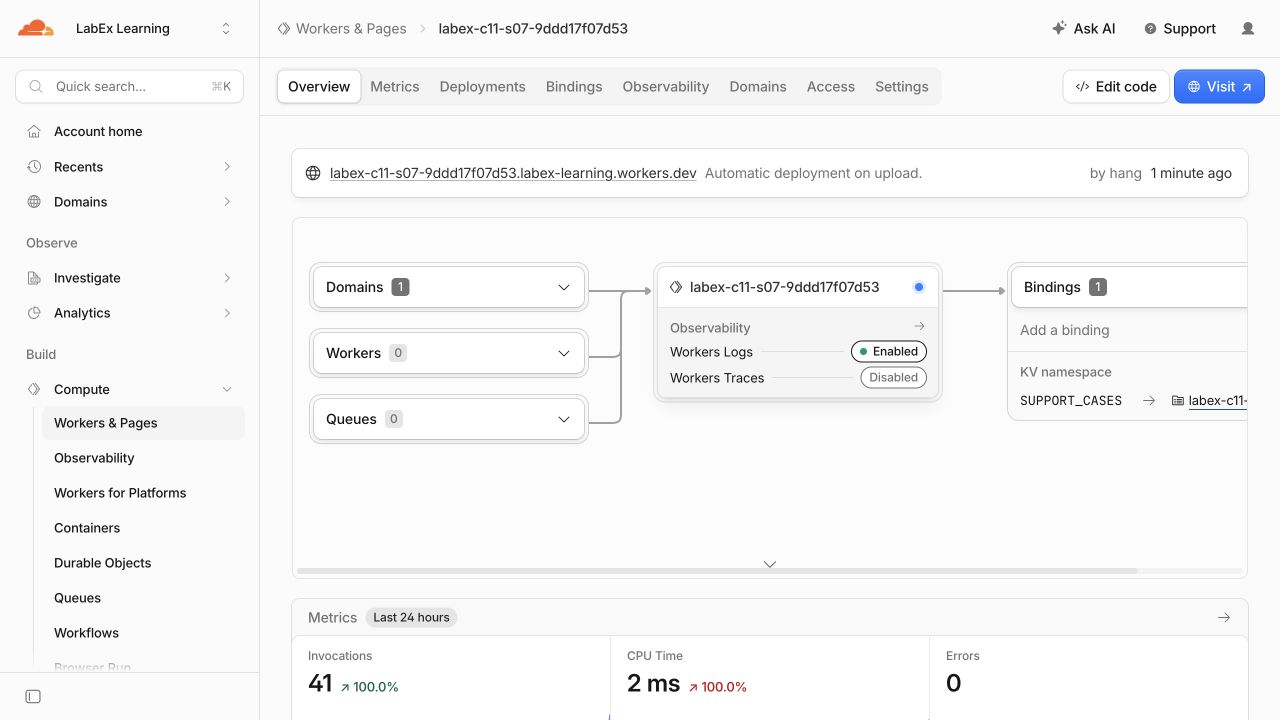Click the Quick search field
1280x720 pixels.
[x=130, y=87]
